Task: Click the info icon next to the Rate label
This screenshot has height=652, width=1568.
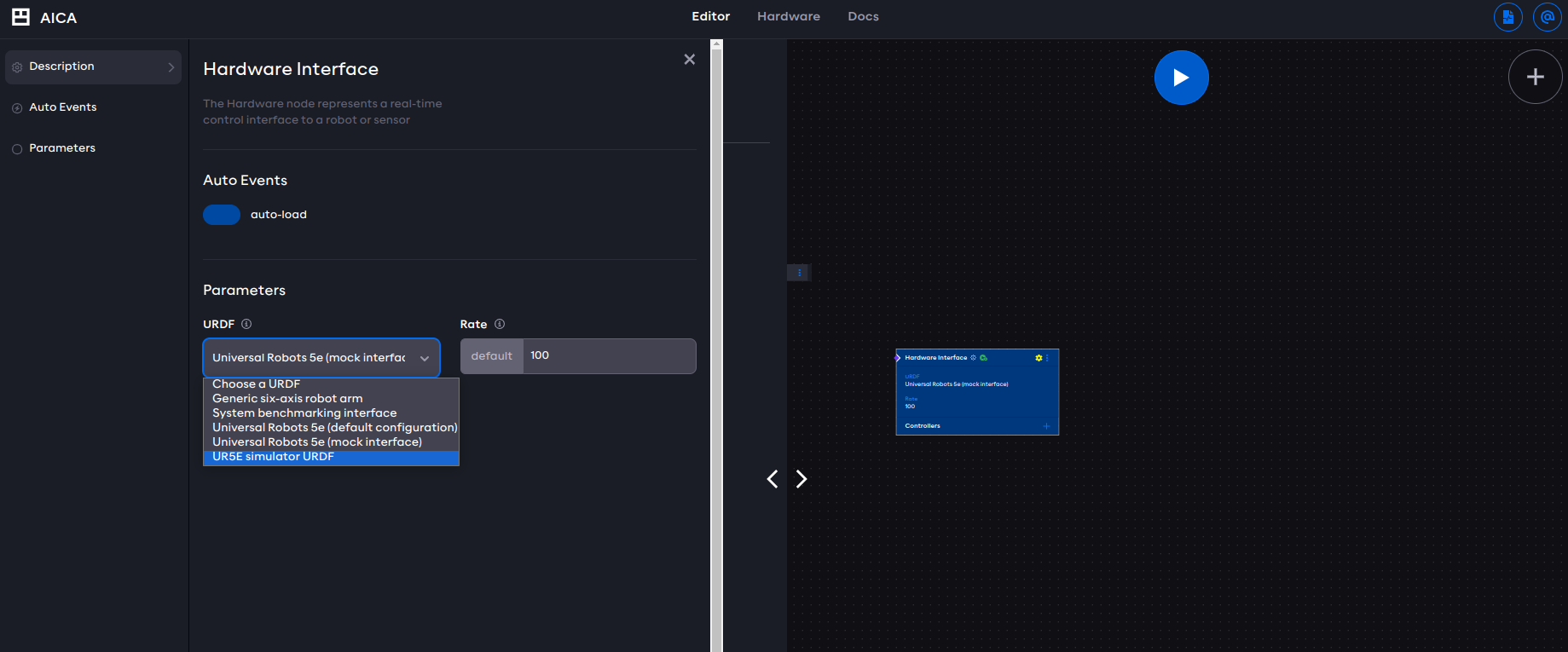Action: coord(500,324)
